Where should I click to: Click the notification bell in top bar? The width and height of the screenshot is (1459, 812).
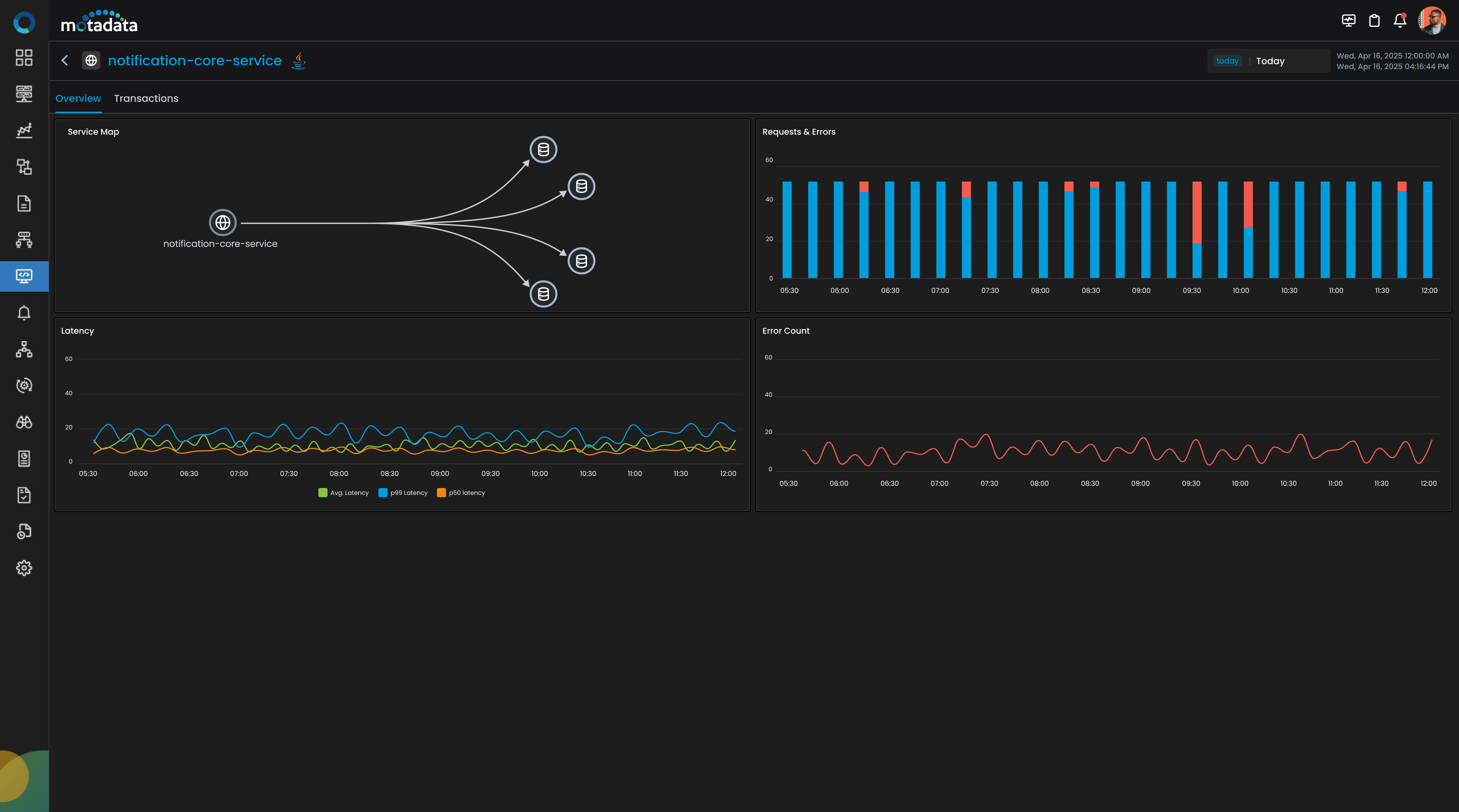1399,21
